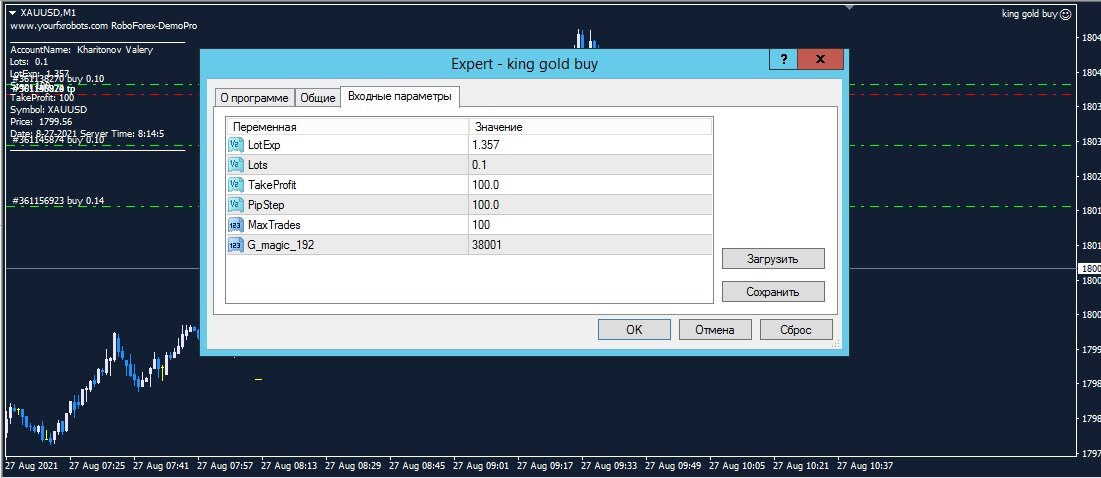The height and width of the screenshot is (478, 1101).
Task: Click the Отмена button
Action: tap(715, 329)
